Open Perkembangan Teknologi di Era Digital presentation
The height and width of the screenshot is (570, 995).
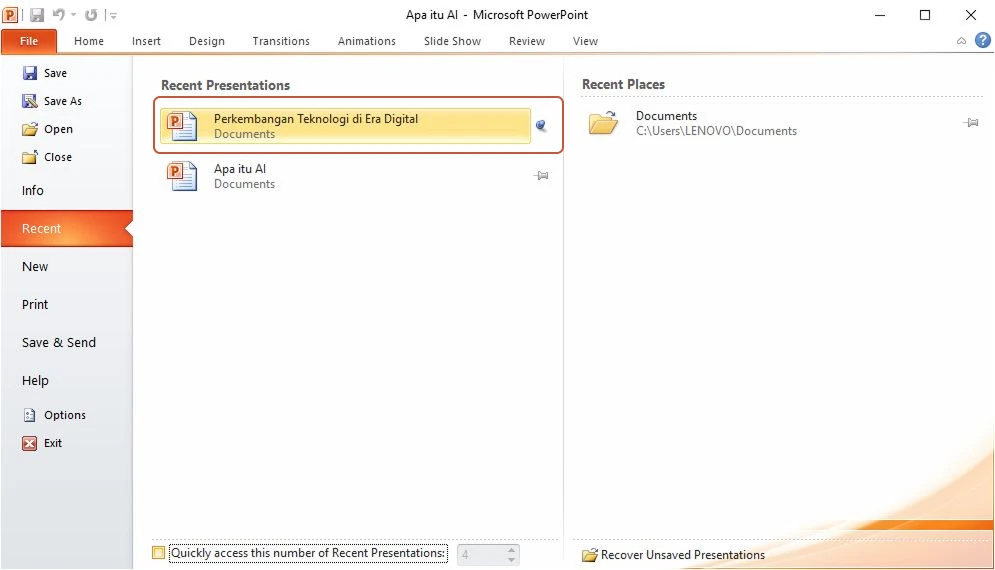point(345,126)
